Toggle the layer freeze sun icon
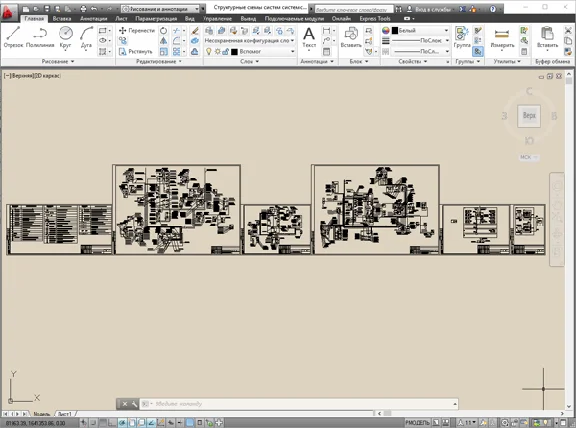Screen dimensions: 576x428 [217, 51]
